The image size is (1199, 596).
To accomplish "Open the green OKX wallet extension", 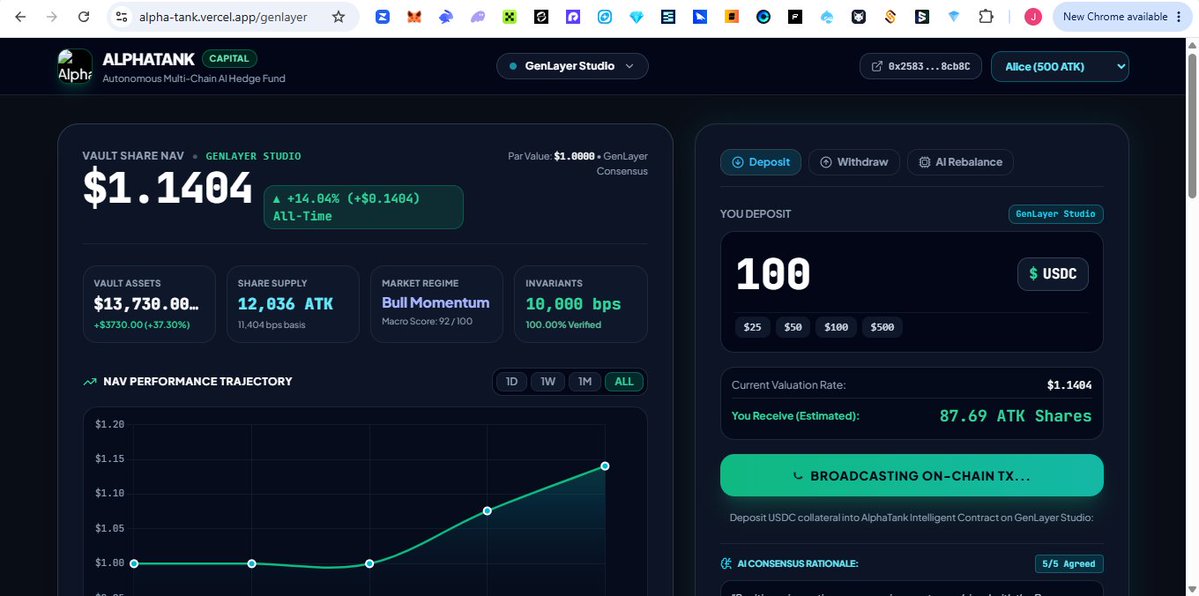I will tap(509, 16).
